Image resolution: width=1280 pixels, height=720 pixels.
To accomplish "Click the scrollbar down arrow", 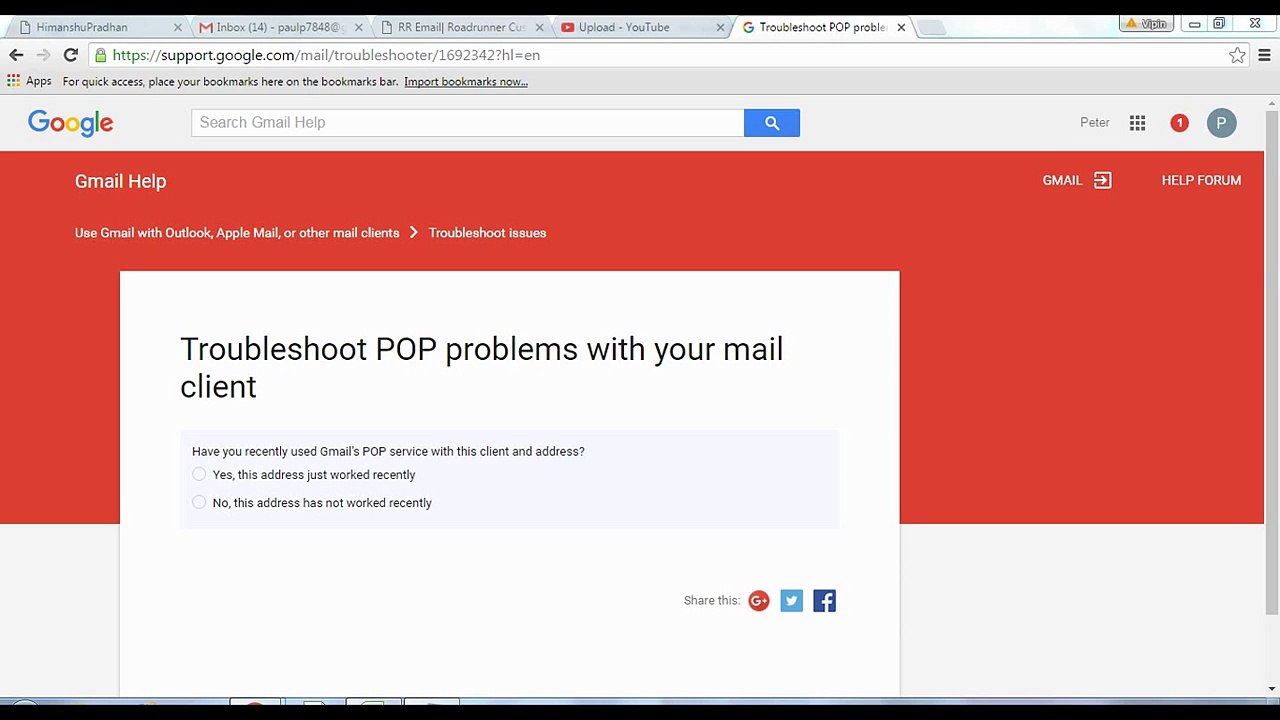I will tap(1272, 689).
